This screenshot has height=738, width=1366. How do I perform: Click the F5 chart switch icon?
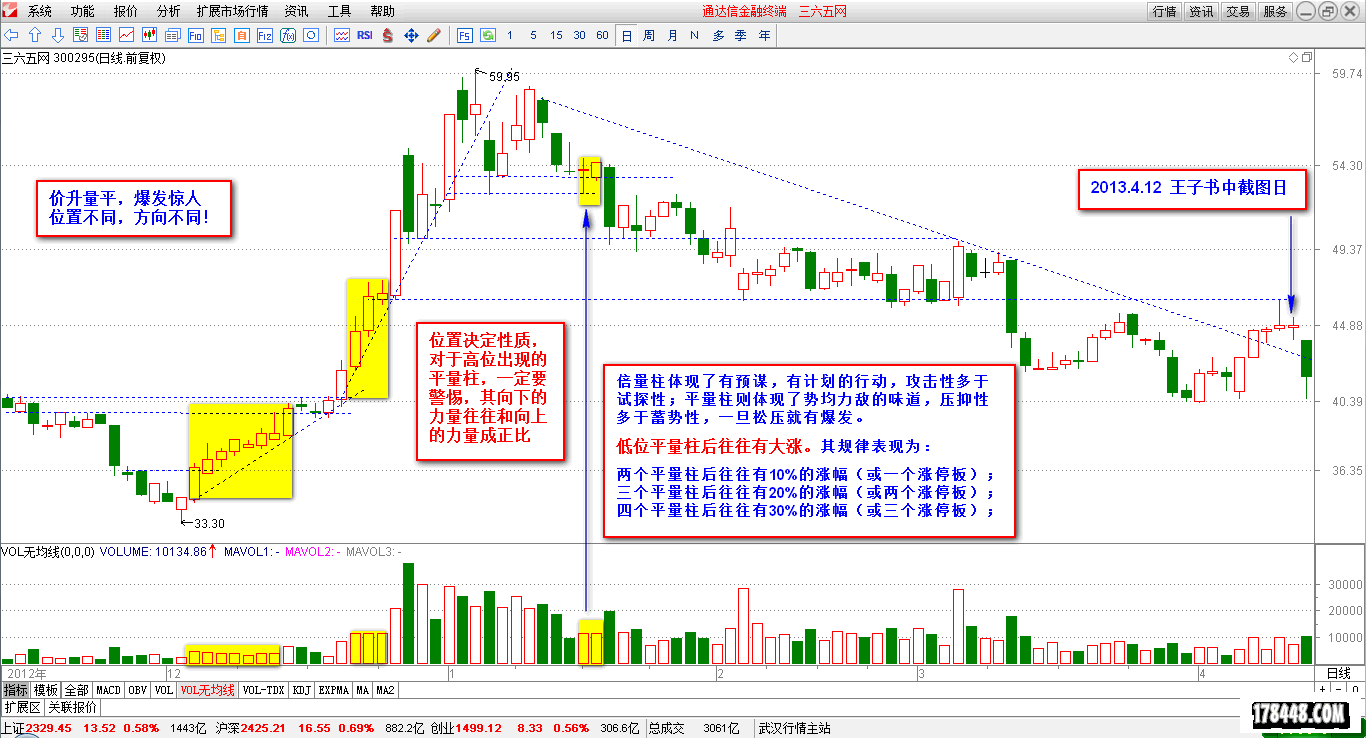tap(465, 35)
